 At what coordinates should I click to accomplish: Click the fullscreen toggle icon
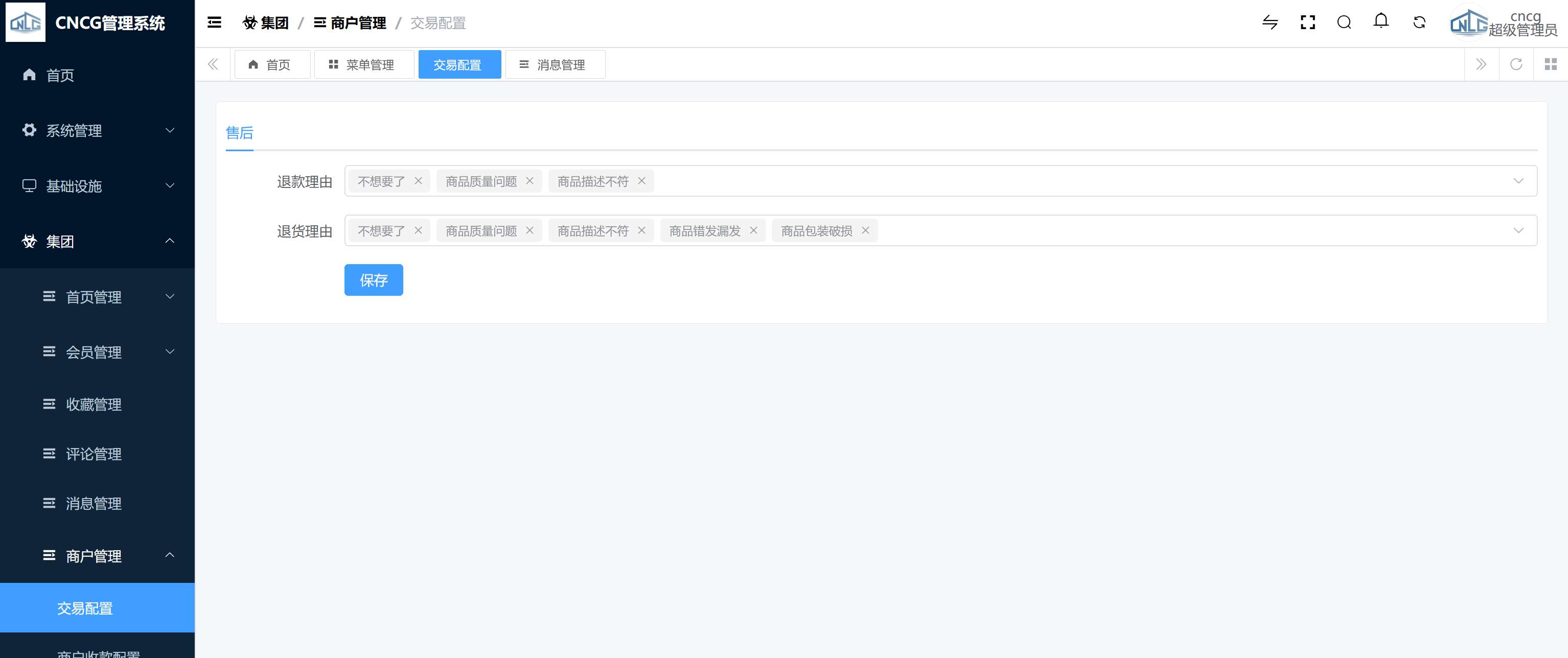click(x=1307, y=23)
